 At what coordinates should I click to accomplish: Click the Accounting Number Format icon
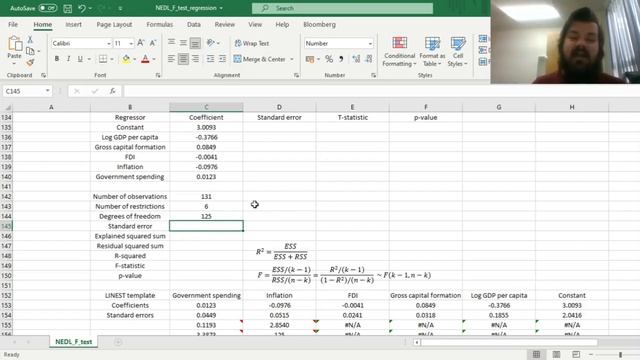310,60
